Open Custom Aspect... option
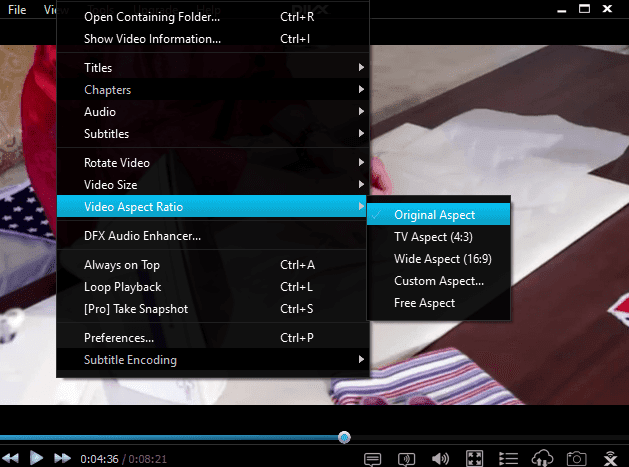 coord(438,280)
